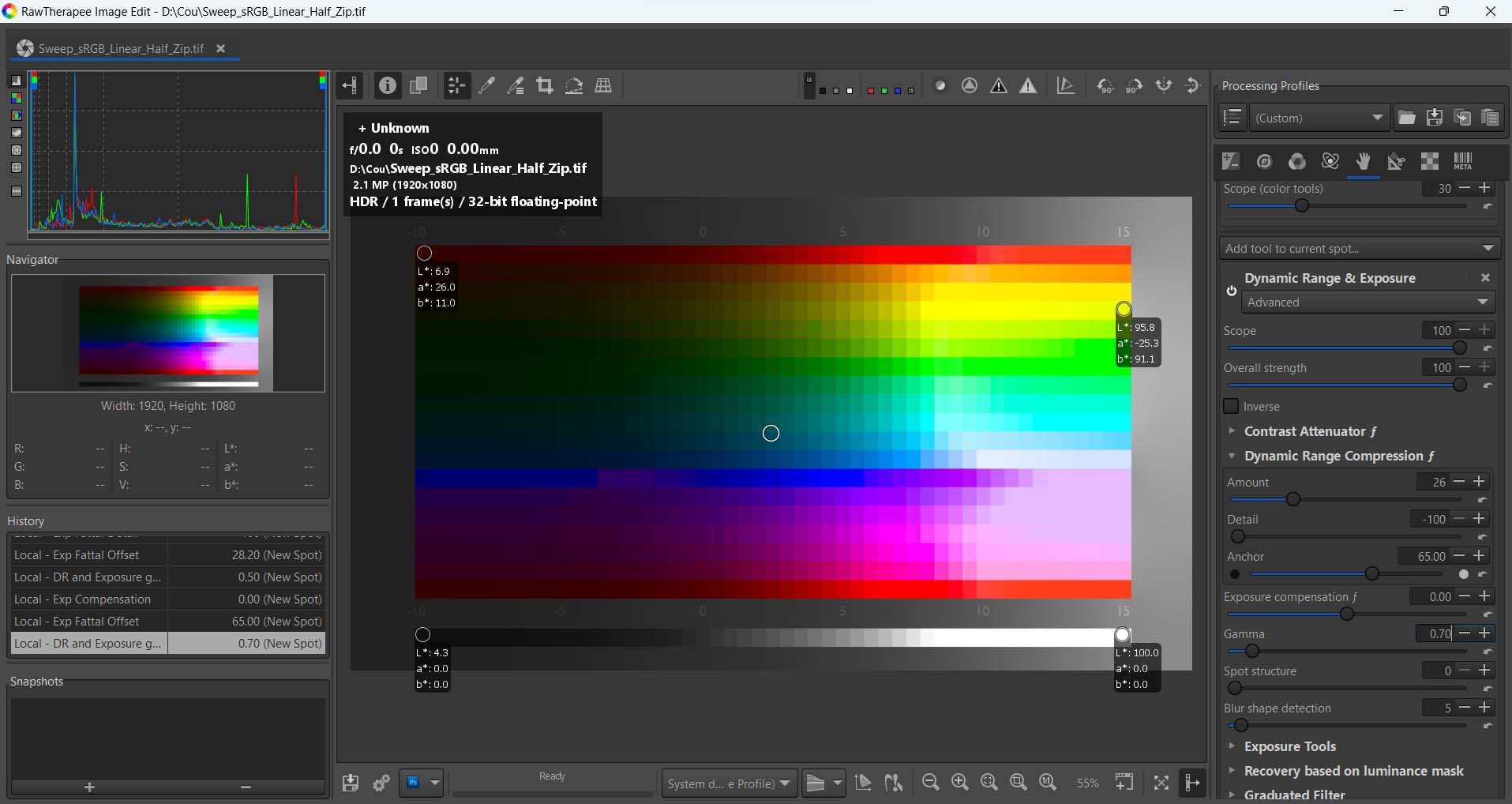
Task: Add a new snapshot with plus button
Action: point(89,787)
